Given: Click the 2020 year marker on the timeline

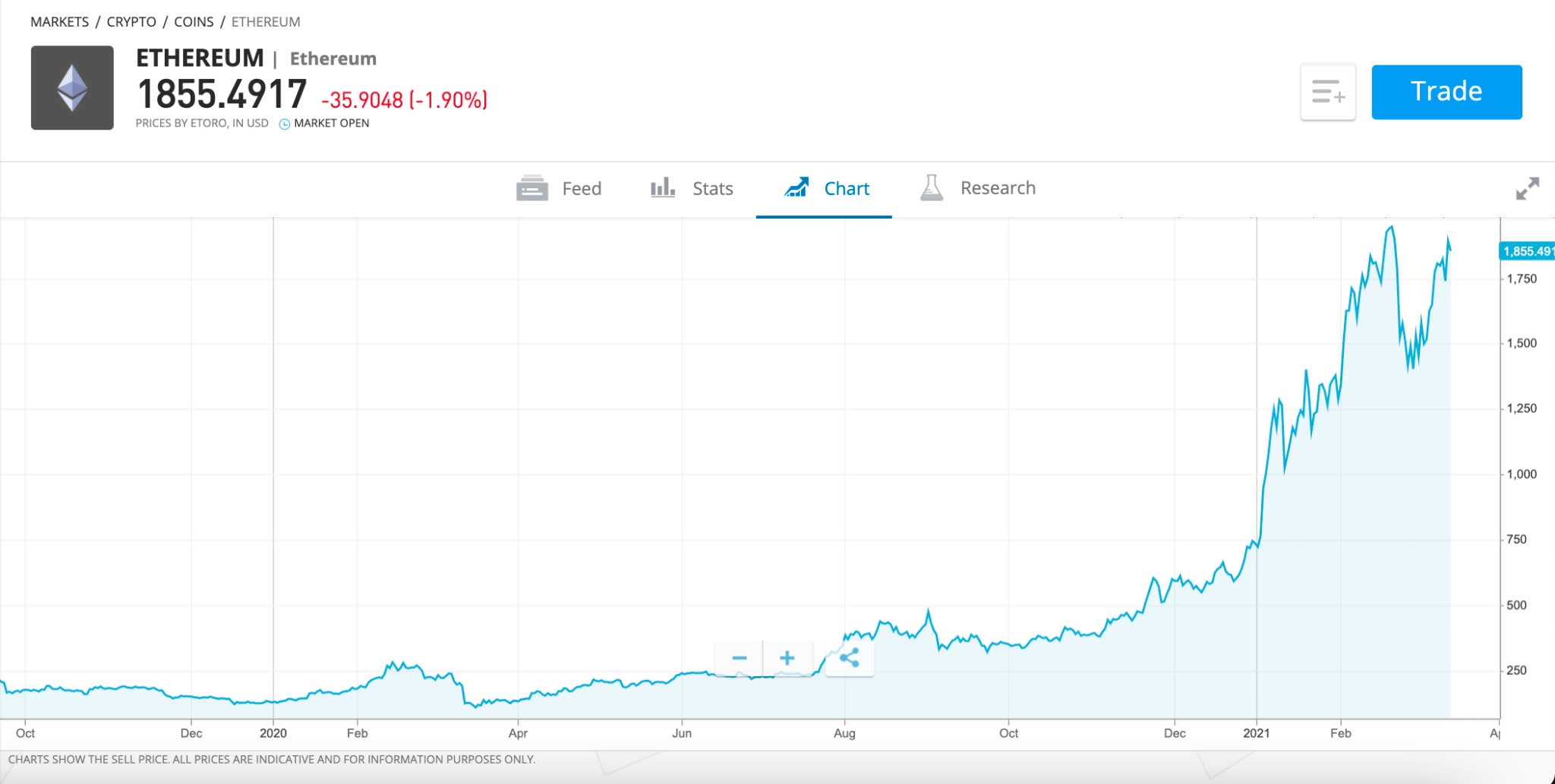Looking at the screenshot, I should coord(273,733).
